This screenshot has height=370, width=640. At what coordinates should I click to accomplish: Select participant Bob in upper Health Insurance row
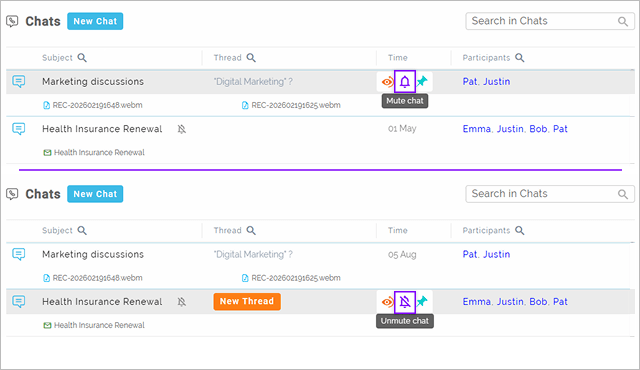[538, 129]
